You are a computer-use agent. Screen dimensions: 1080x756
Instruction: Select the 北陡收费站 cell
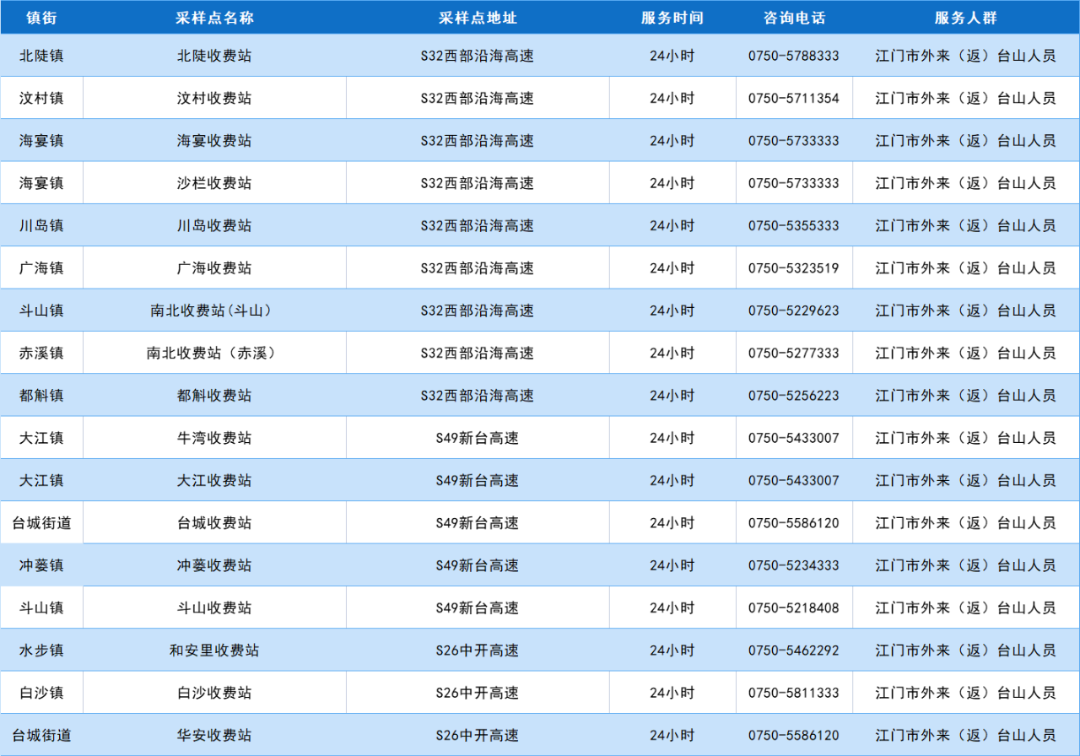(x=214, y=56)
